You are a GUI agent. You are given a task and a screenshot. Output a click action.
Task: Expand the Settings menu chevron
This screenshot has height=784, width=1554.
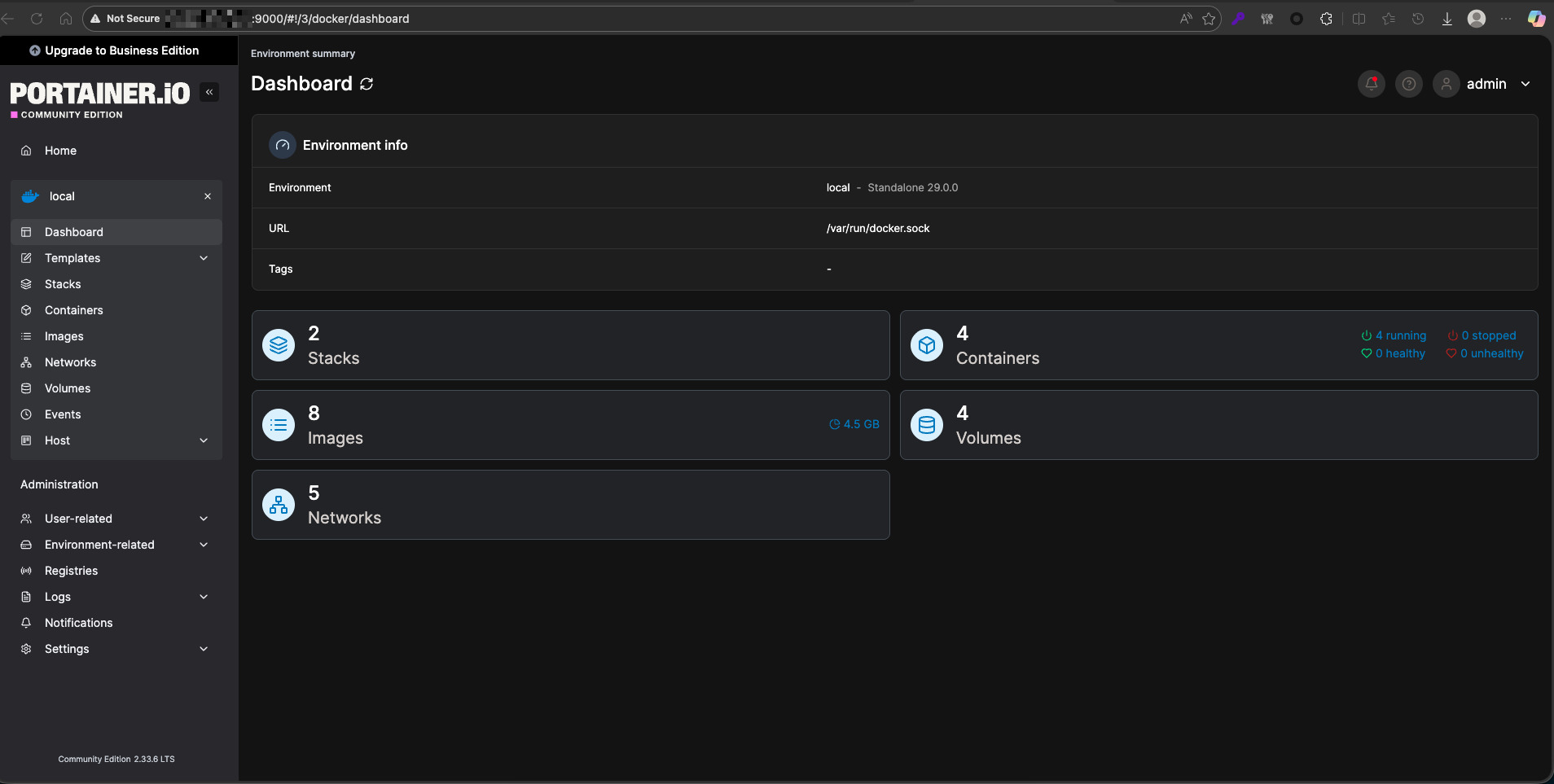[x=203, y=649]
